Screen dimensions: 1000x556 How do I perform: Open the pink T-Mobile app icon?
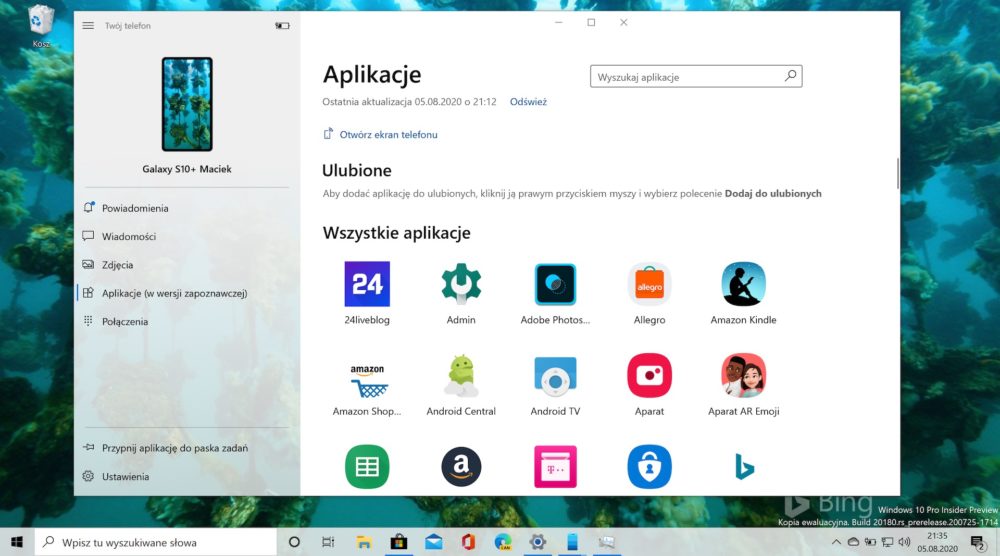(555, 467)
